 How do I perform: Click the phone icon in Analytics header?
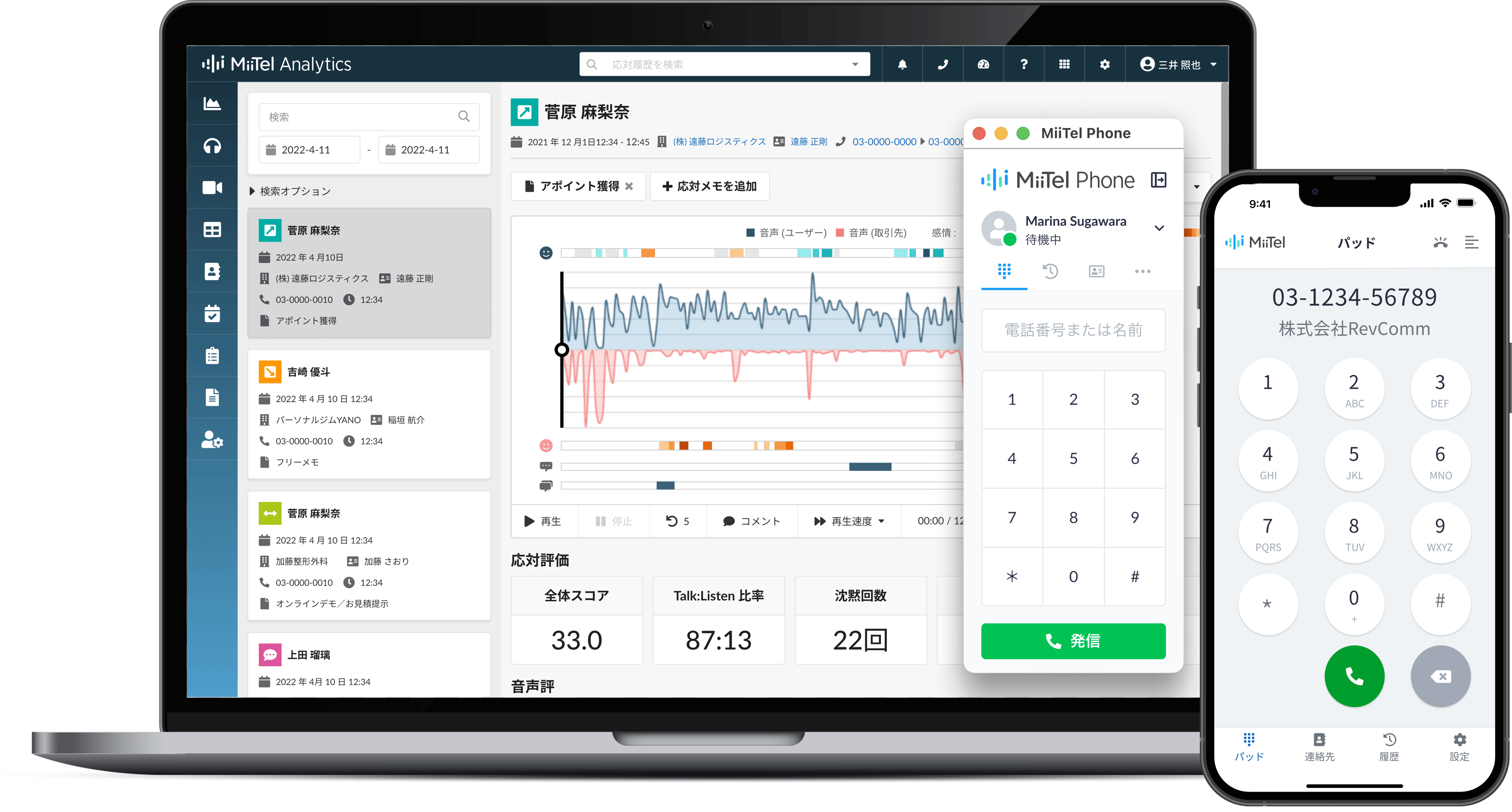(943, 65)
